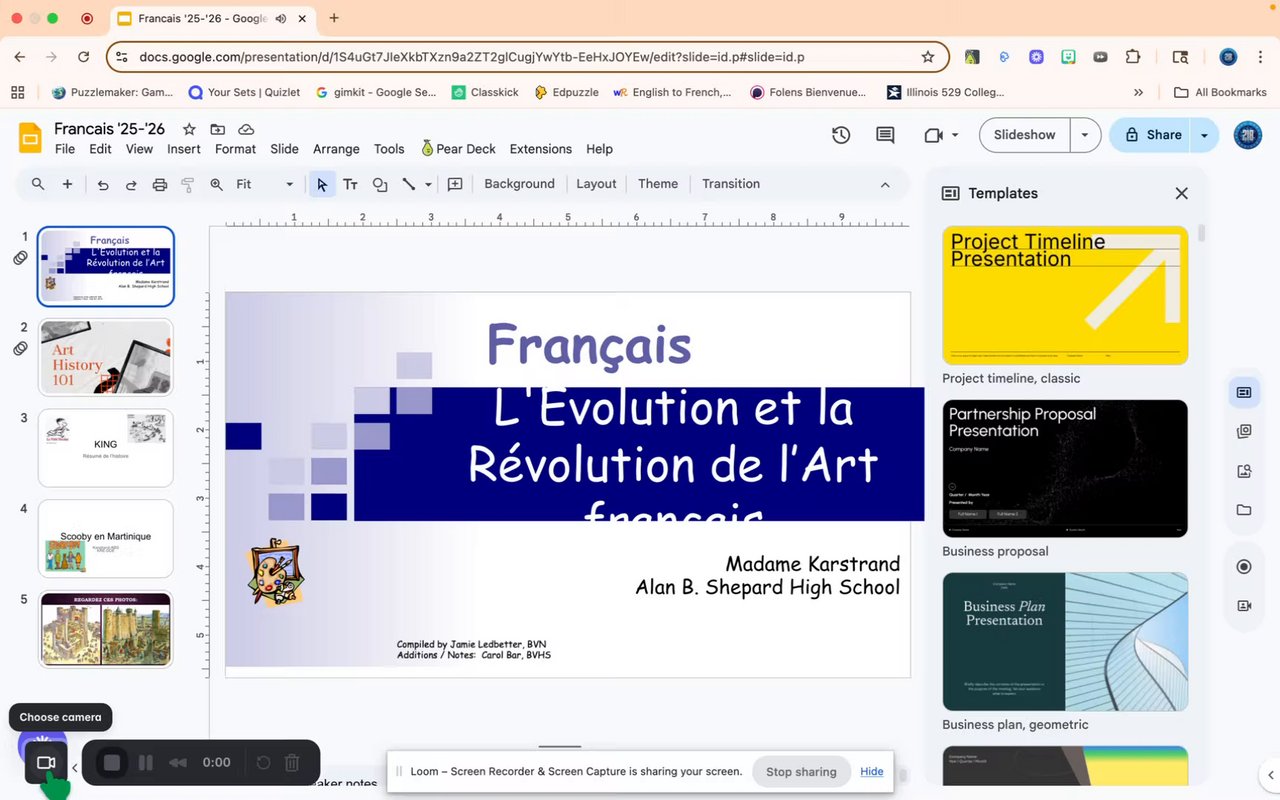Open the folder icon in side panel
The width and height of the screenshot is (1280, 800).
pyautogui.click(x=1244, y=510)
